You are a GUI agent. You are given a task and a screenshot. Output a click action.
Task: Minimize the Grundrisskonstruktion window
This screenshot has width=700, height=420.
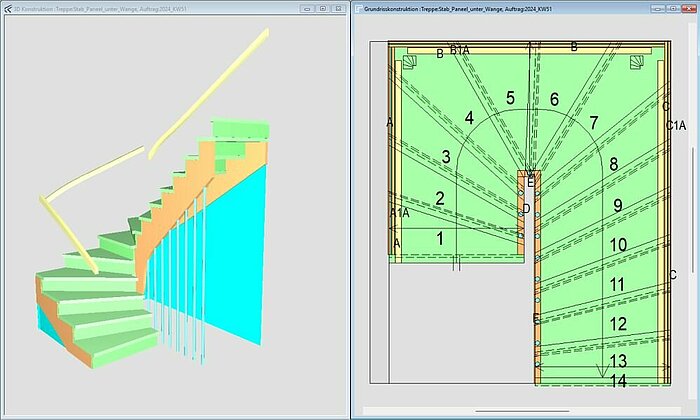point(656,8)
